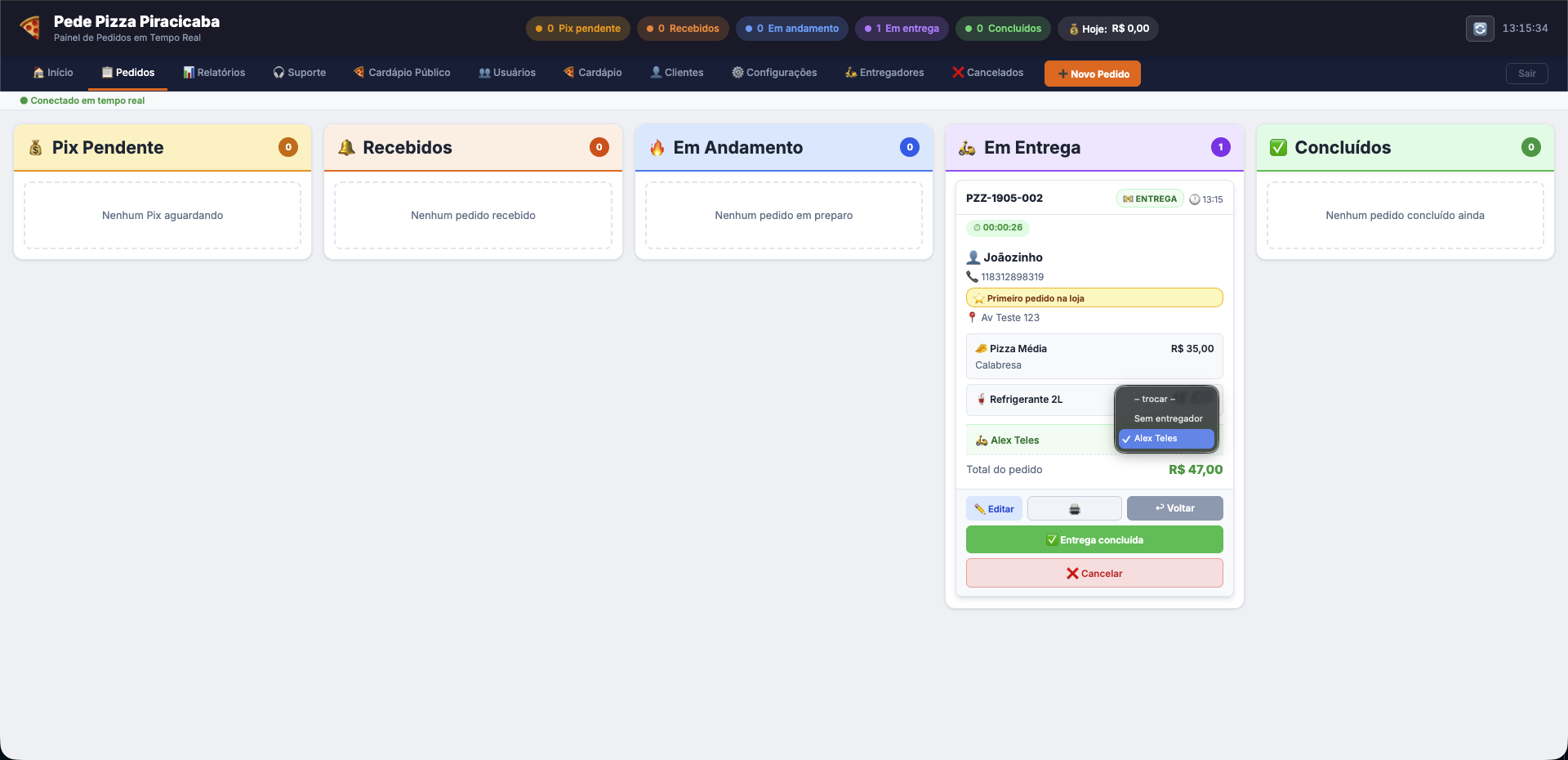Open the Usuários tab
The image size is (1568, 760).
pos(507,73)
